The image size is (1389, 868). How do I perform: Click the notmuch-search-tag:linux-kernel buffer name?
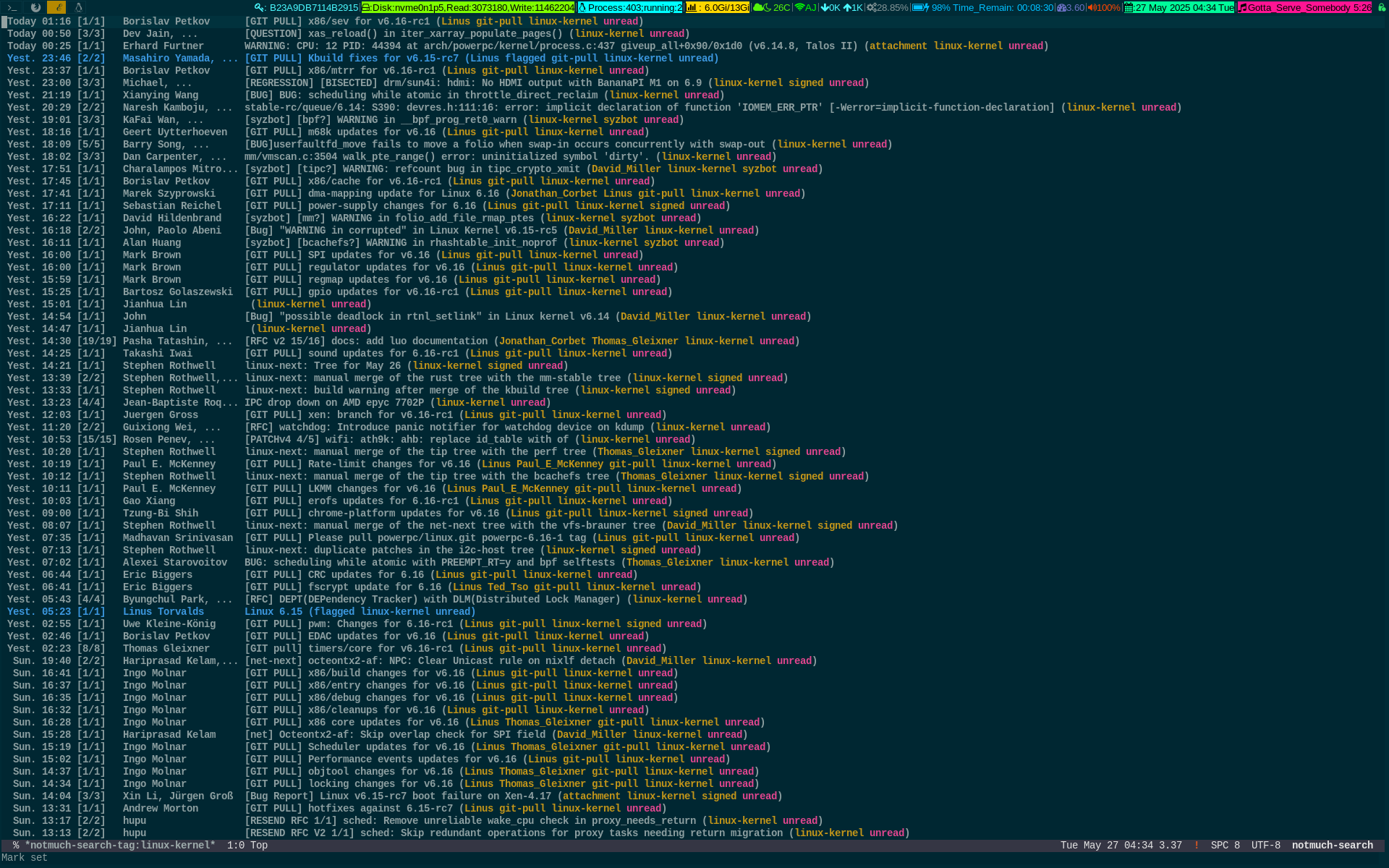pyautogui.click(x=120, y=845)
